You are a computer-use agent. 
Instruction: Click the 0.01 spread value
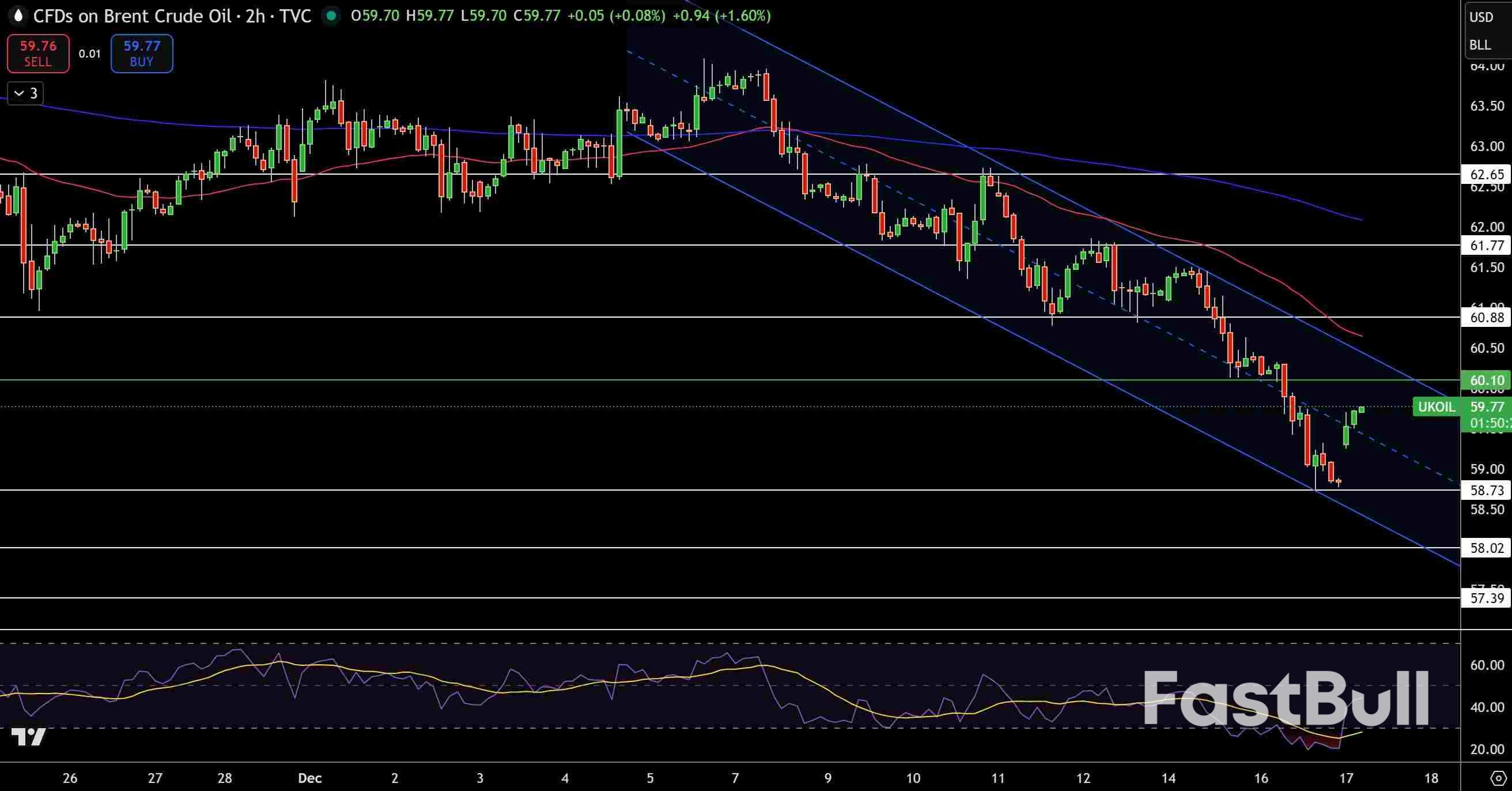pyautogui.click(x=90, y=54)
